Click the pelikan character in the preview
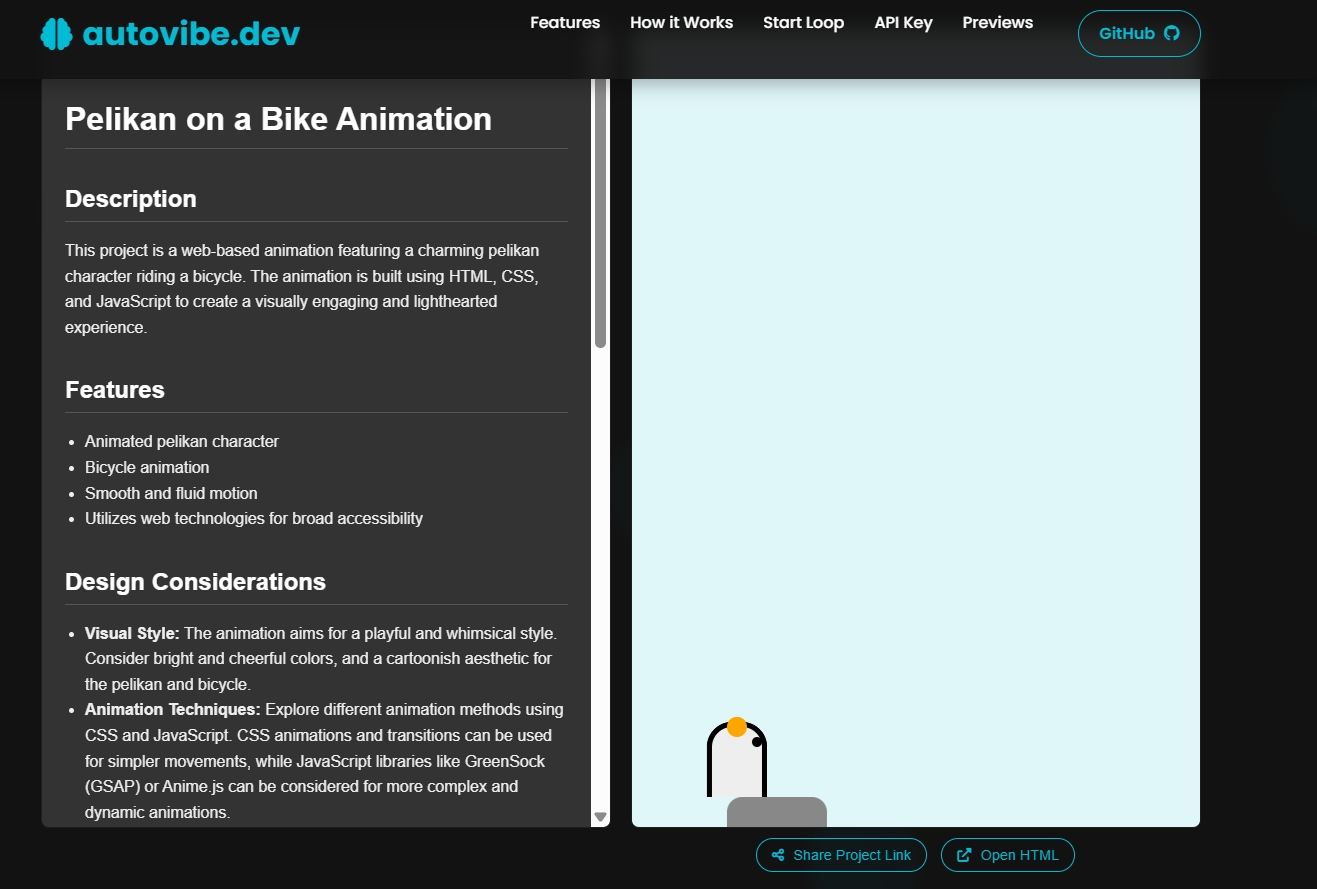1317x889 pixels. [x=737, y=758]
